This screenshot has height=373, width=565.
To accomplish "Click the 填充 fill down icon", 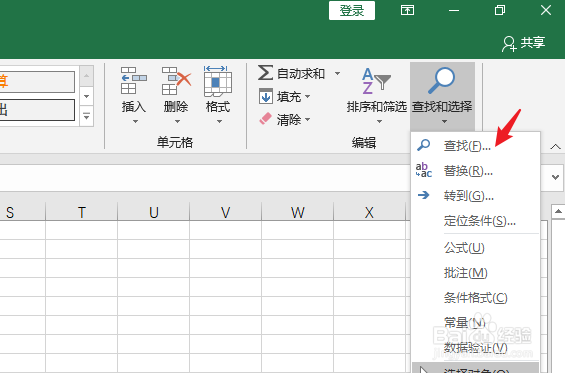I will coord(266,97).
